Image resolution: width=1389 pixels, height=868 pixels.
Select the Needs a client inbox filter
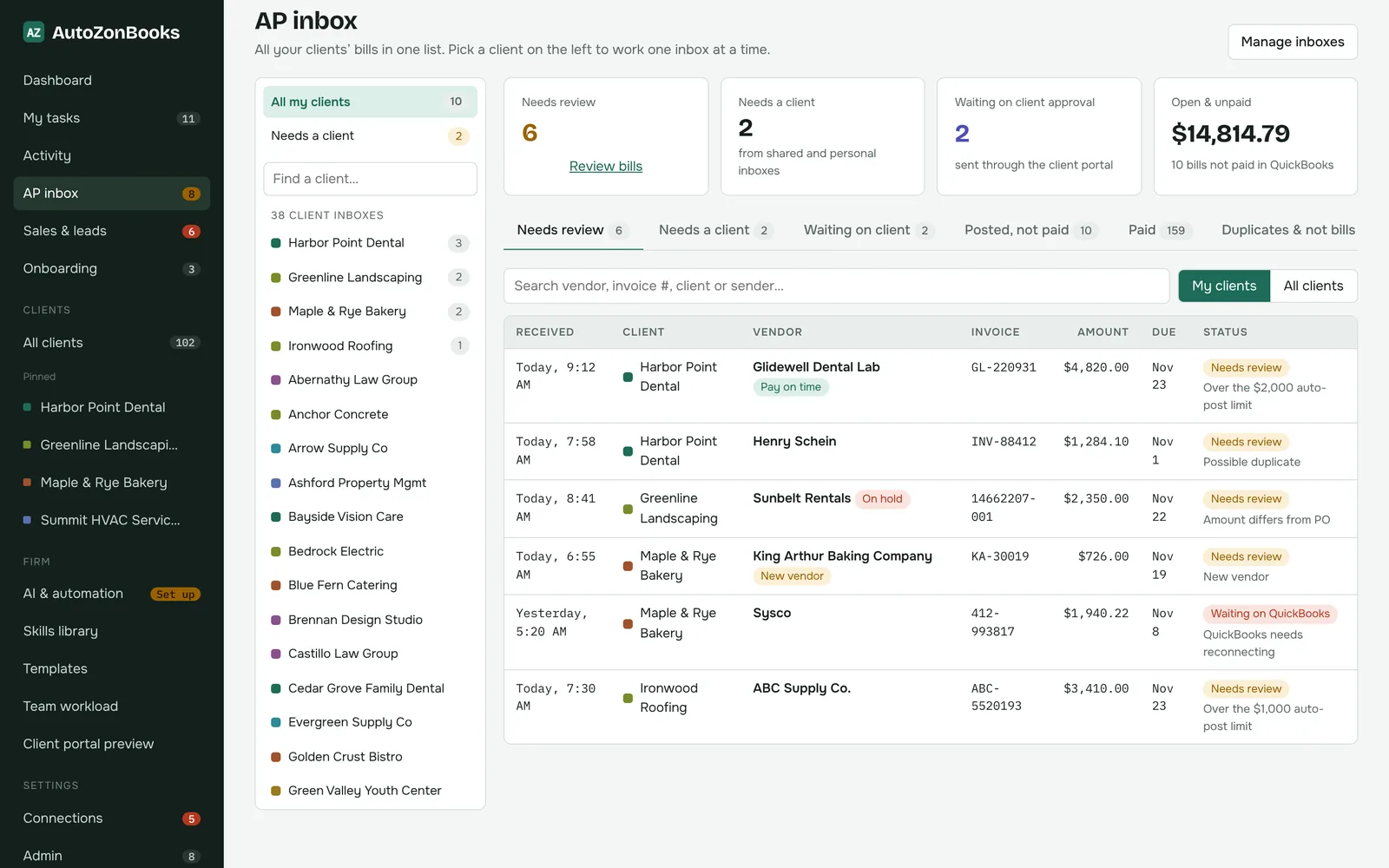click(370, 136)
